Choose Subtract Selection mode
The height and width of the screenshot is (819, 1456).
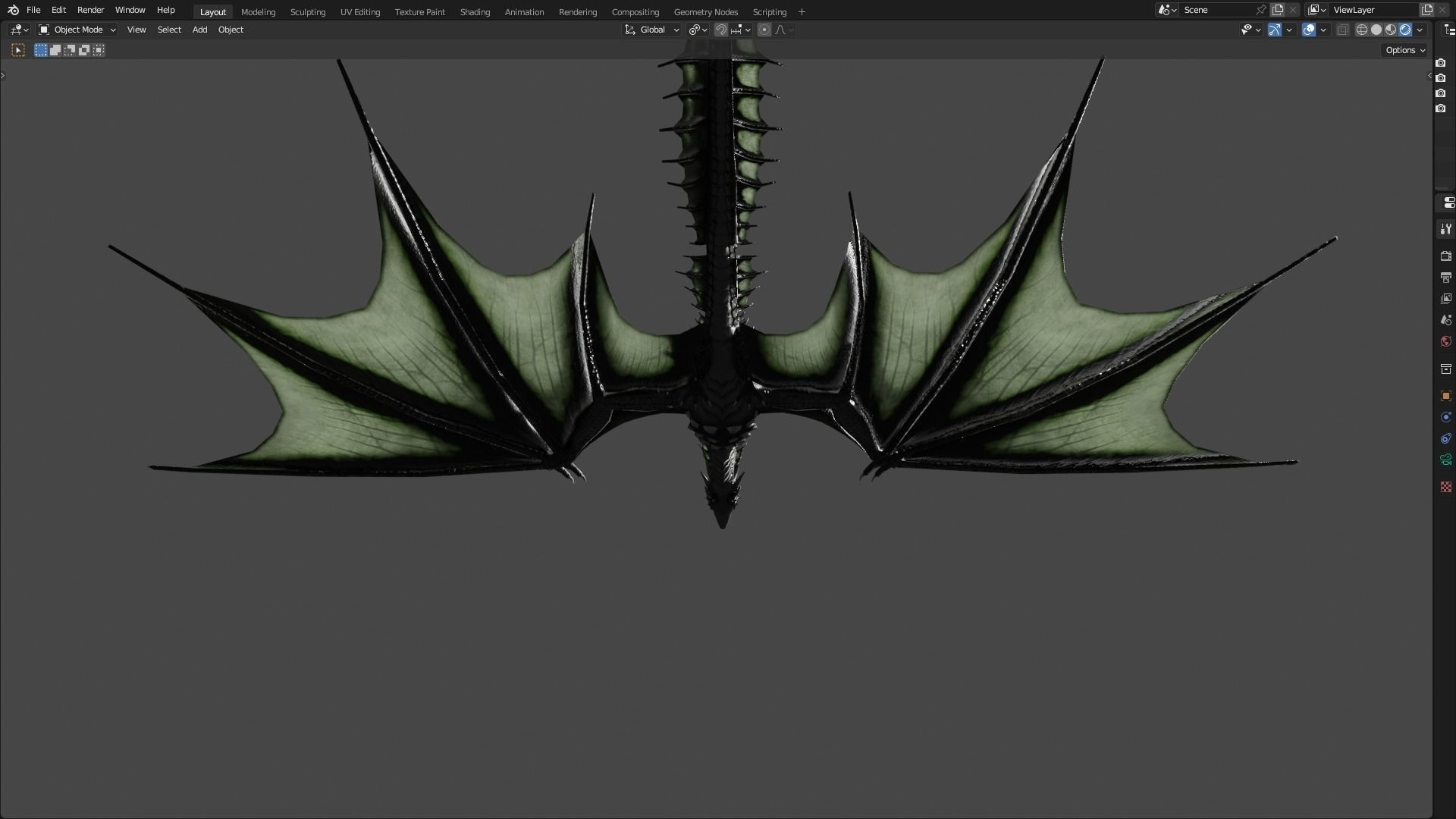pyautogui.click(x=70, y=50)
